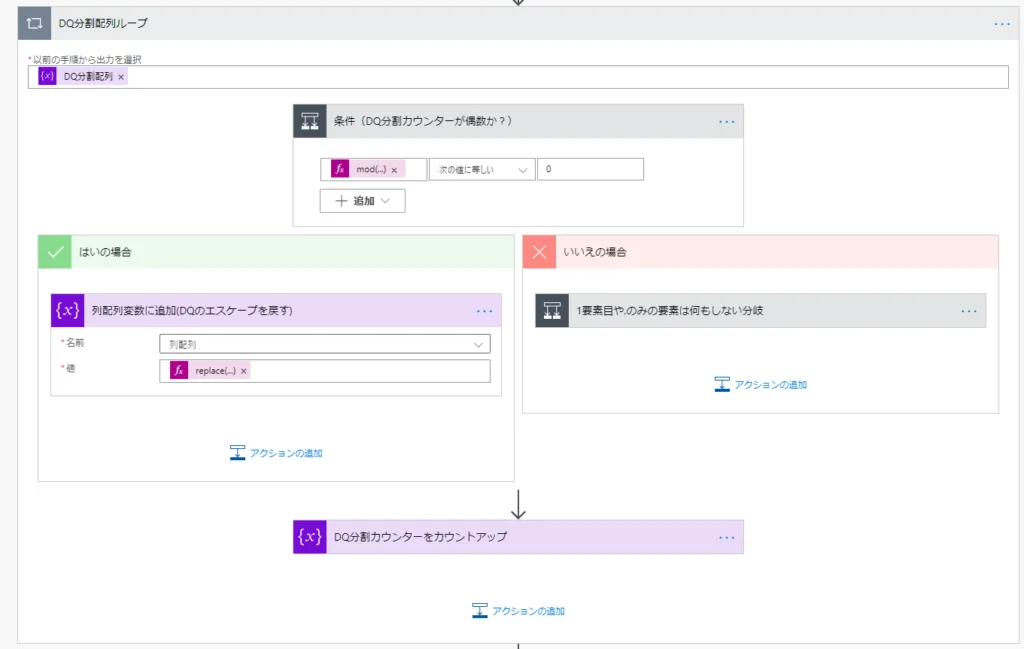The image size is (1024, 649).
Task: Click the green checkmark on はいの場合 branch
Action: point(55,252)
